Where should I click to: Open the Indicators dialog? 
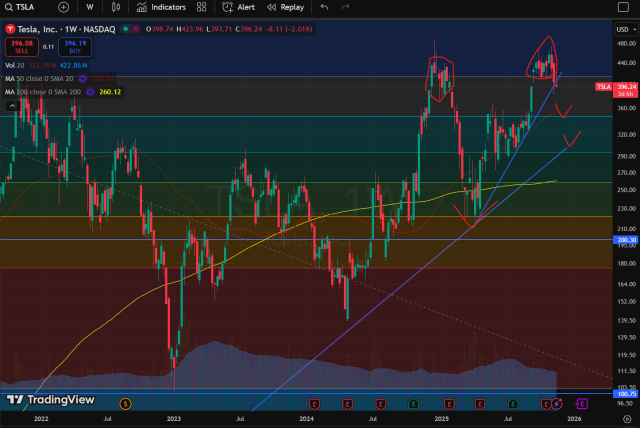pyautogui.click(x=161, y=7)
